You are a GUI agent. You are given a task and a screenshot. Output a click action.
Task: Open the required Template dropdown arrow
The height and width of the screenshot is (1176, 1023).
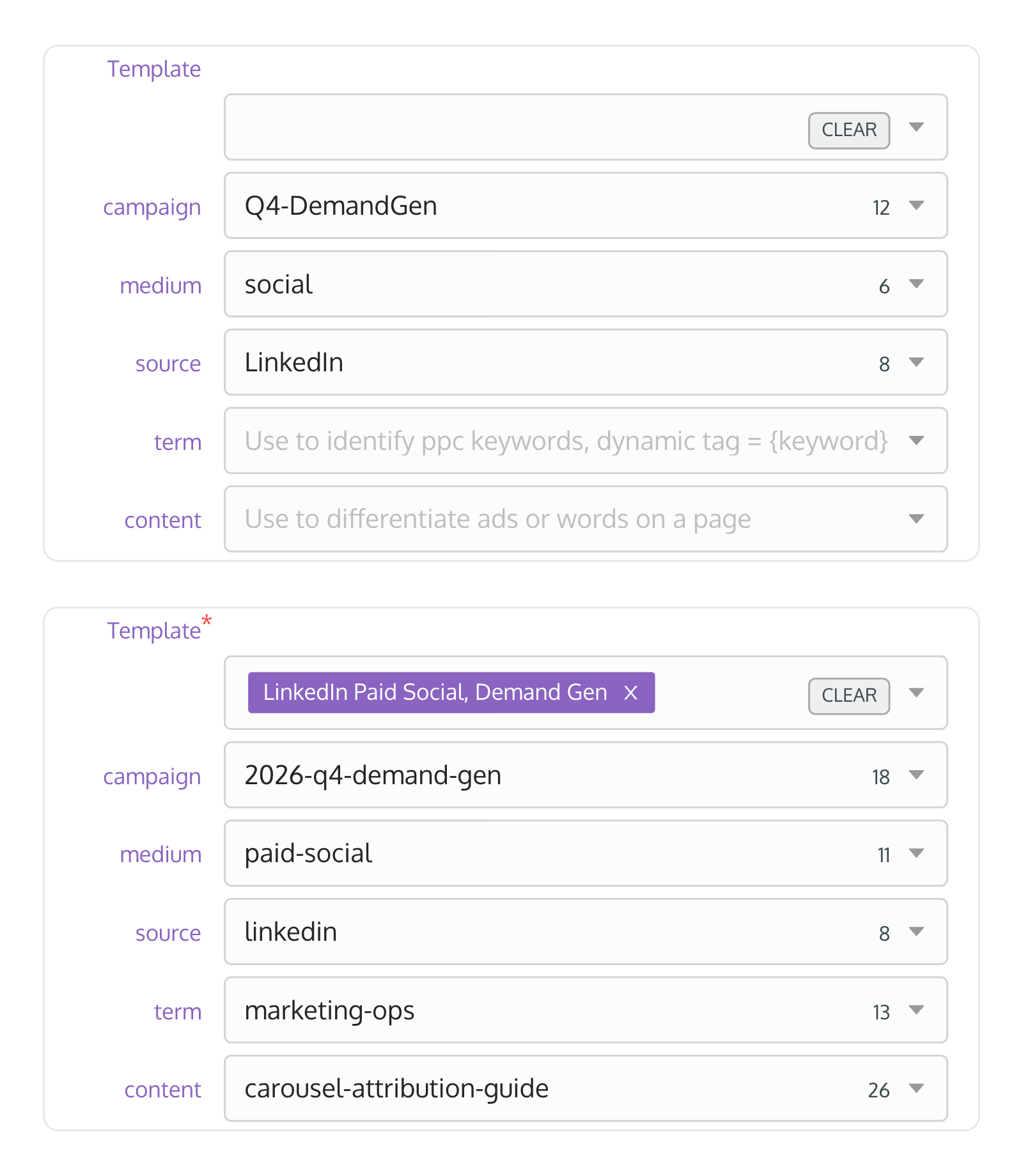click(916, 693)
